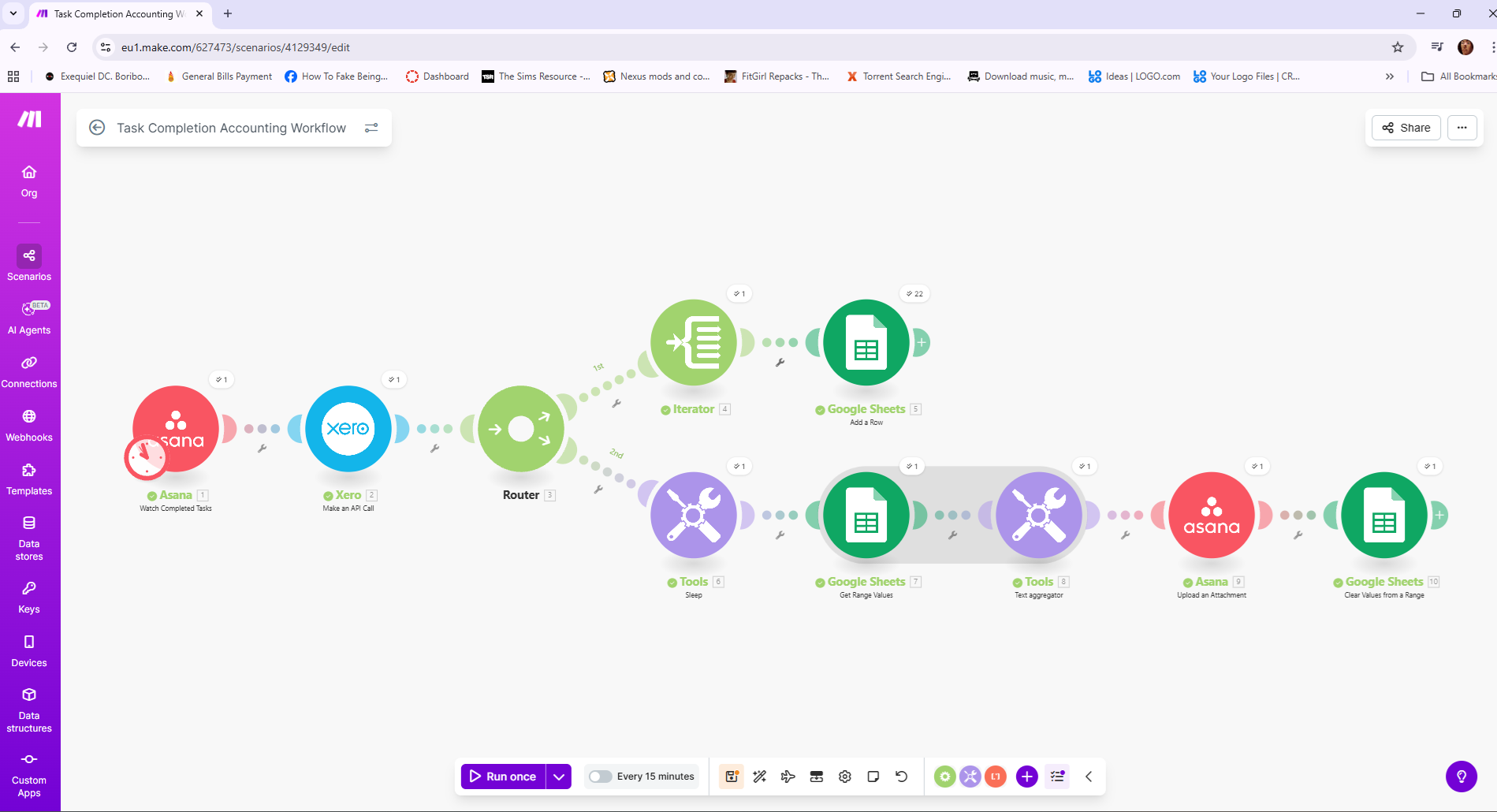Viewport: 1497px width, 812px height.
Task: Open Google Sheets Clear Values module
Action: tap(1384, 515)
